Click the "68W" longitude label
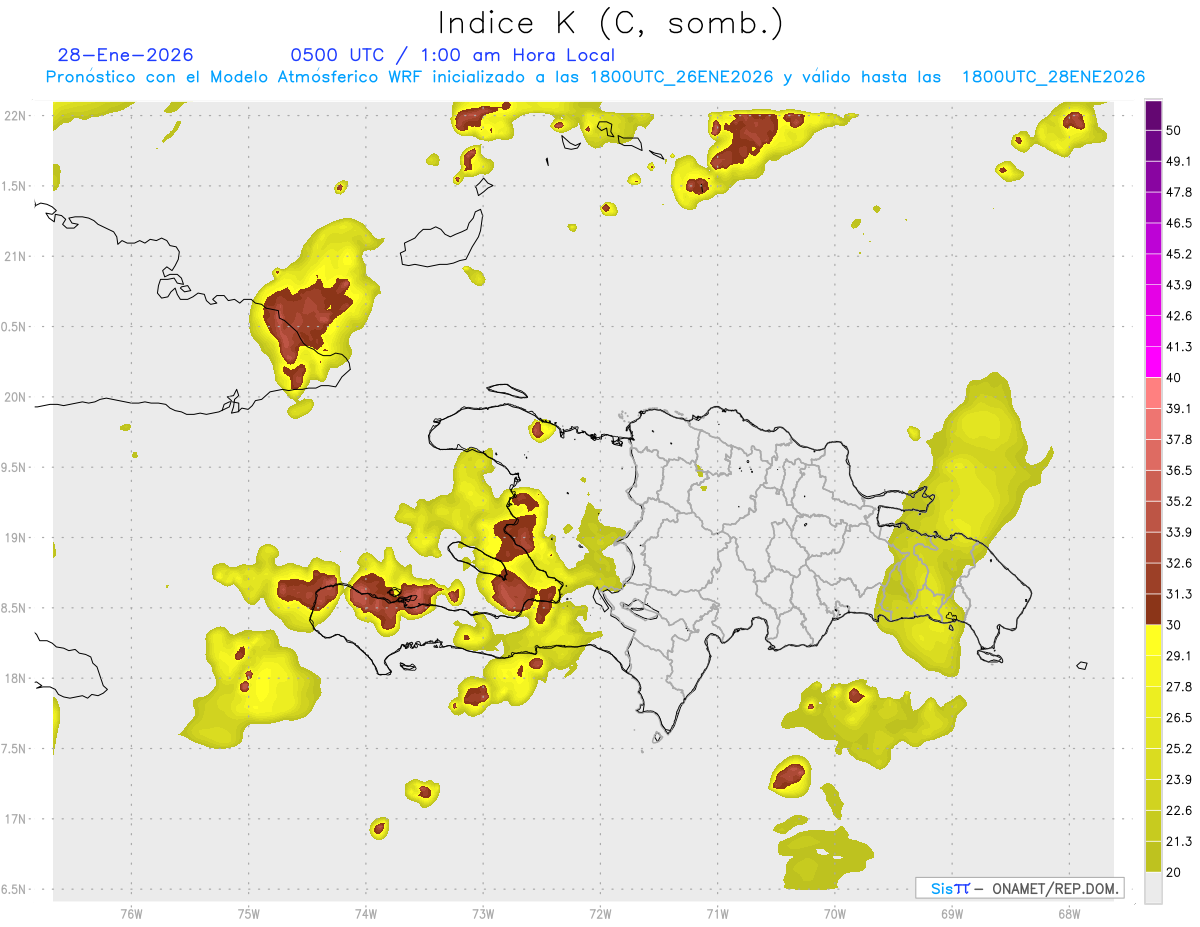The width and height of the screenshot is (1200, 927). [x=1068, y=914]
